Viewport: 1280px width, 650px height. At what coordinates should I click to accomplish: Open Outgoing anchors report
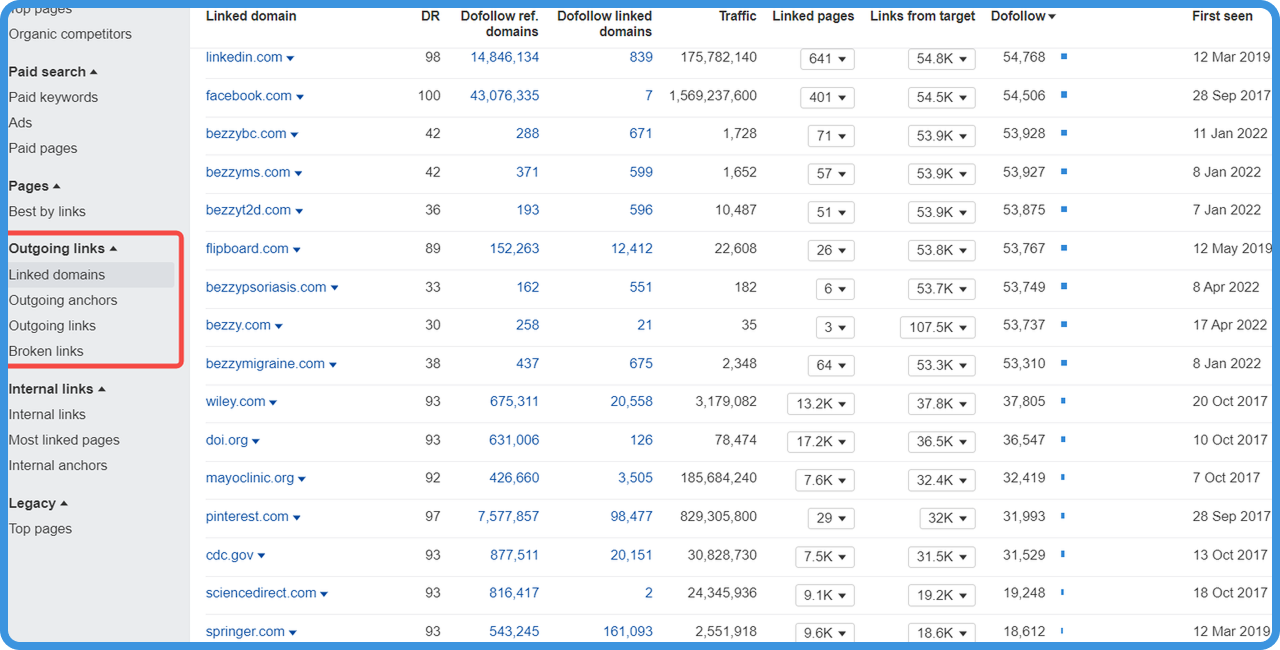click(63, 300)
